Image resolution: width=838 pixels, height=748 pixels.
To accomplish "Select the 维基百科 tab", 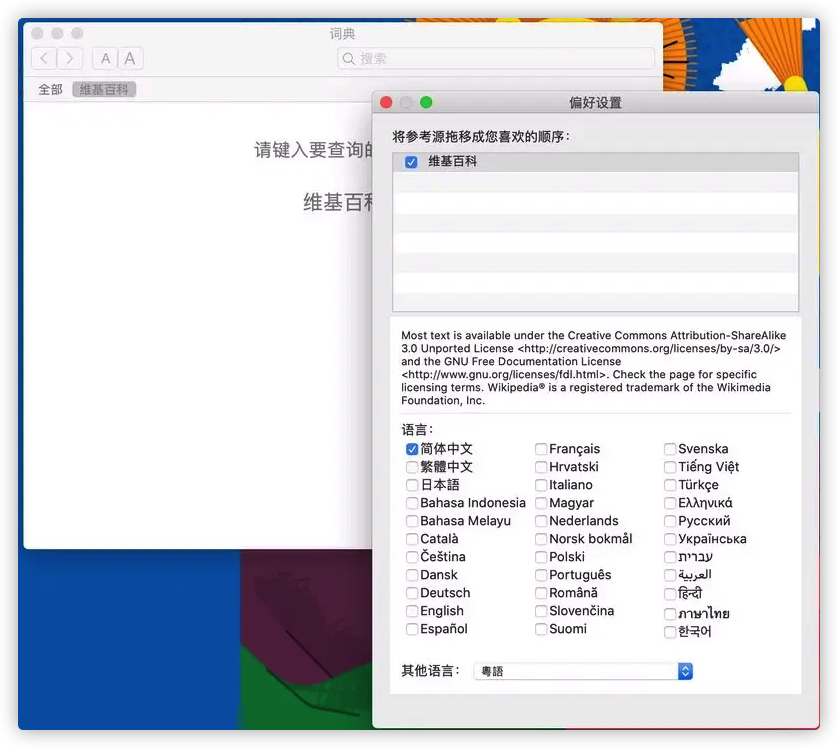I will pyautogui.click(x=104, y=89).
